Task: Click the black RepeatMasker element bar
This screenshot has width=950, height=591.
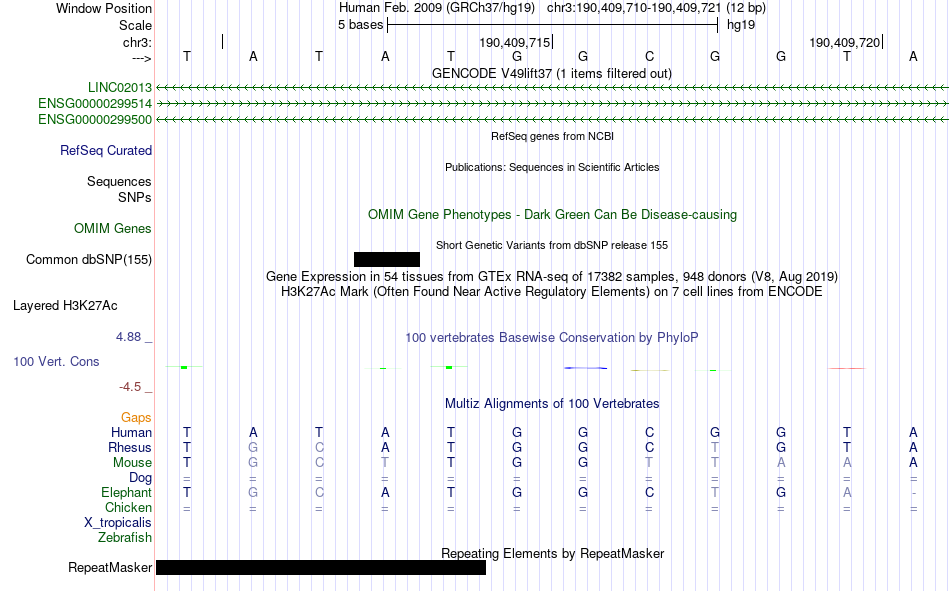Action: [x=321, y=567]
